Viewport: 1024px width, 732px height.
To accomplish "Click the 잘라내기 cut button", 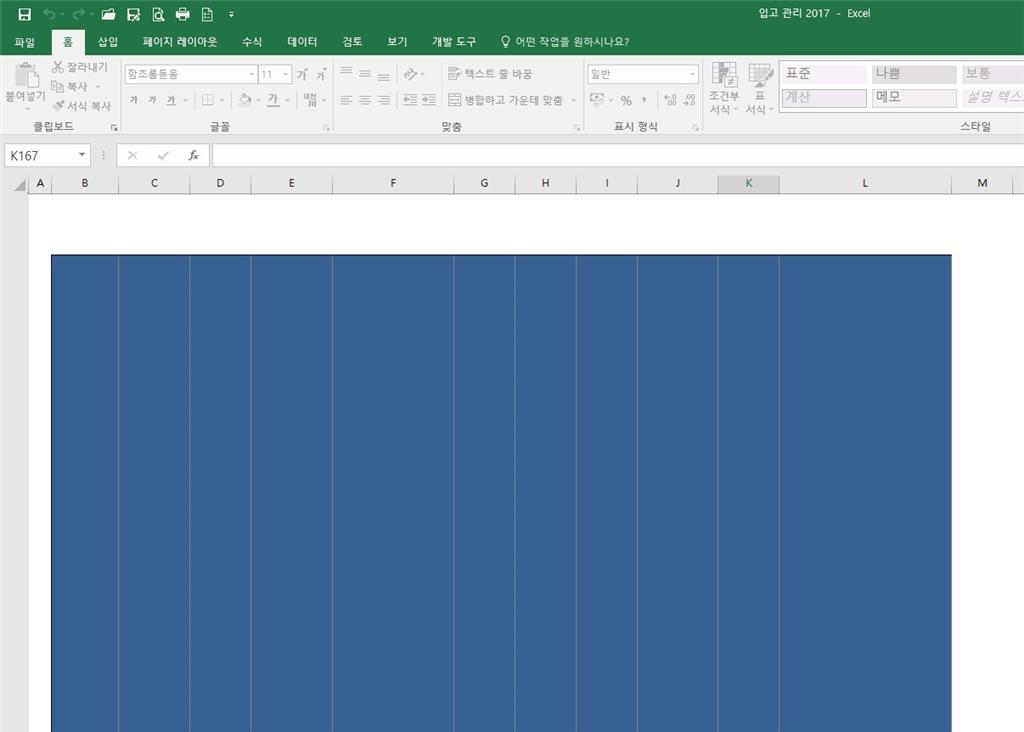I will (80, 67).
